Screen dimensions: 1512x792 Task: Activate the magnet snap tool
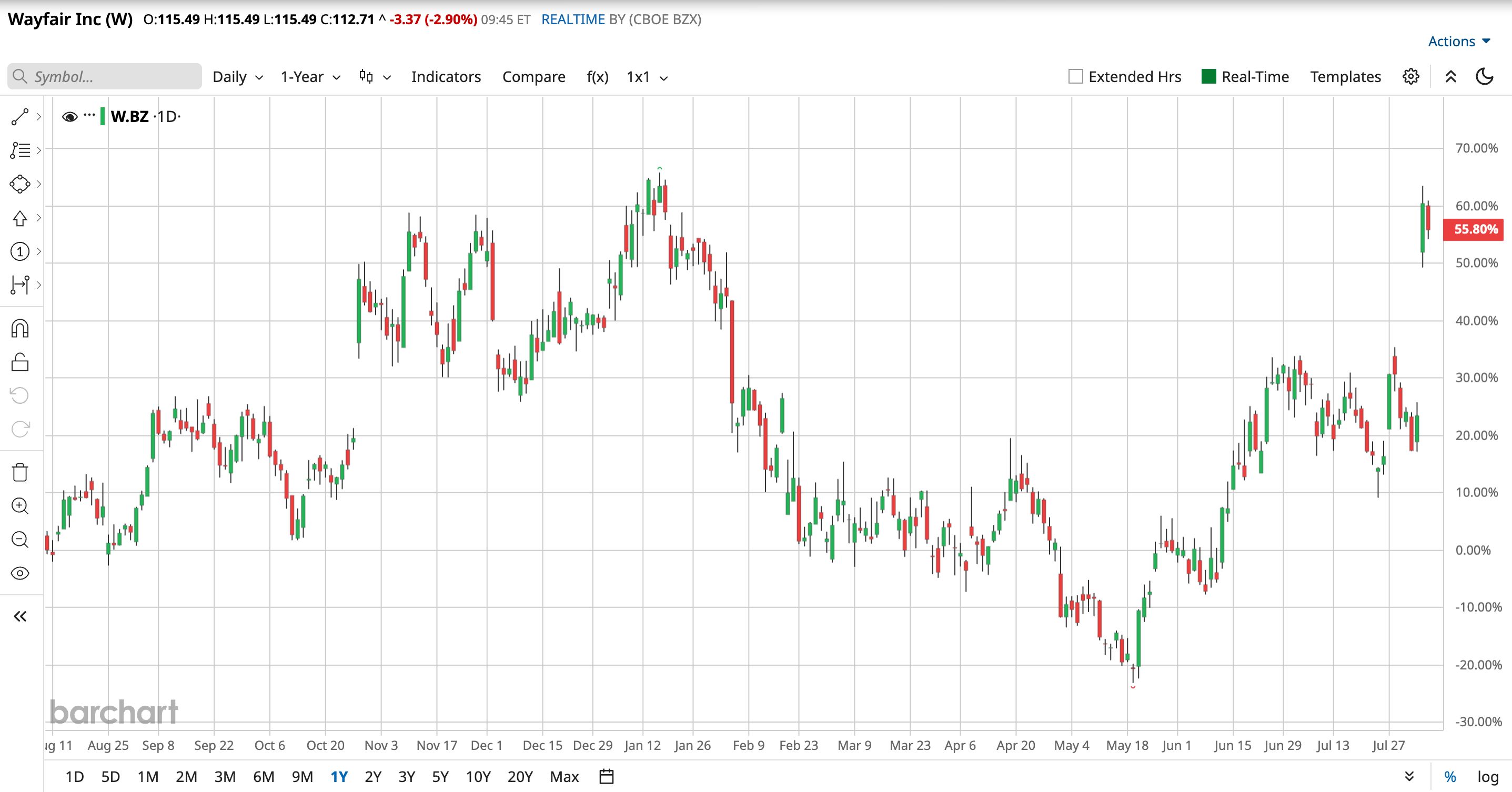click(20, 329)
